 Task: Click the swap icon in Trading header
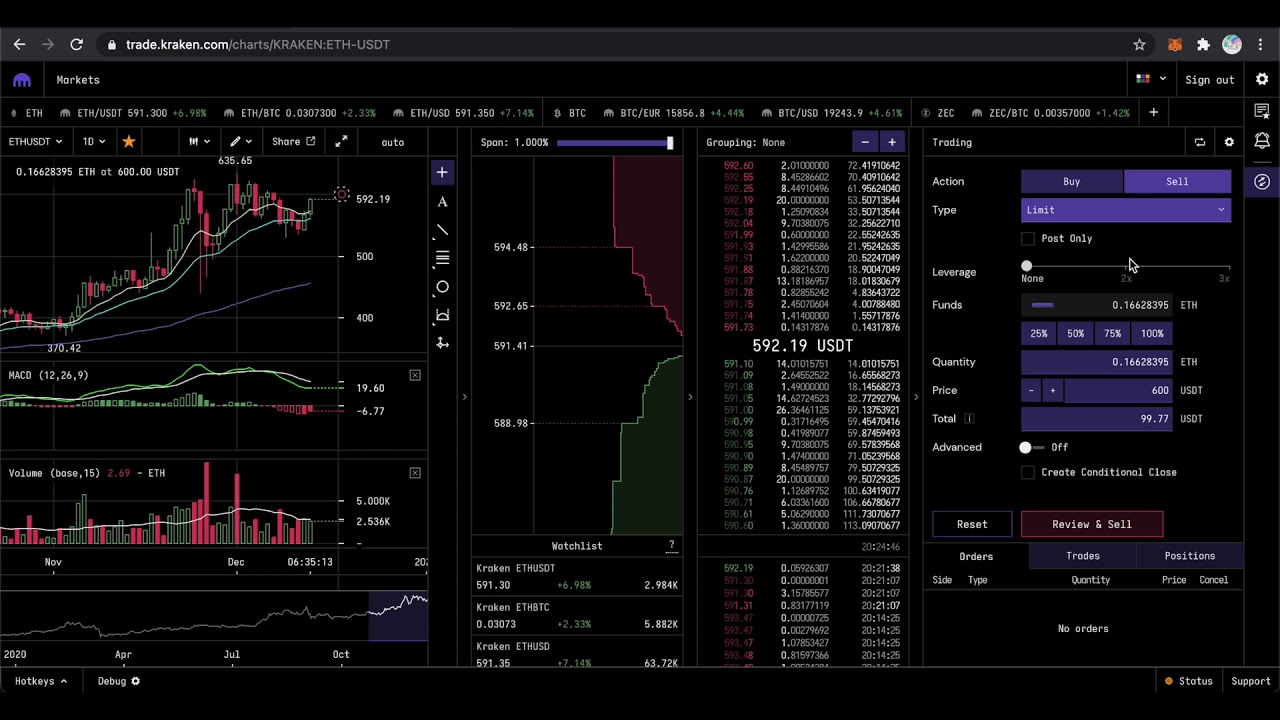pos(1200,142)
